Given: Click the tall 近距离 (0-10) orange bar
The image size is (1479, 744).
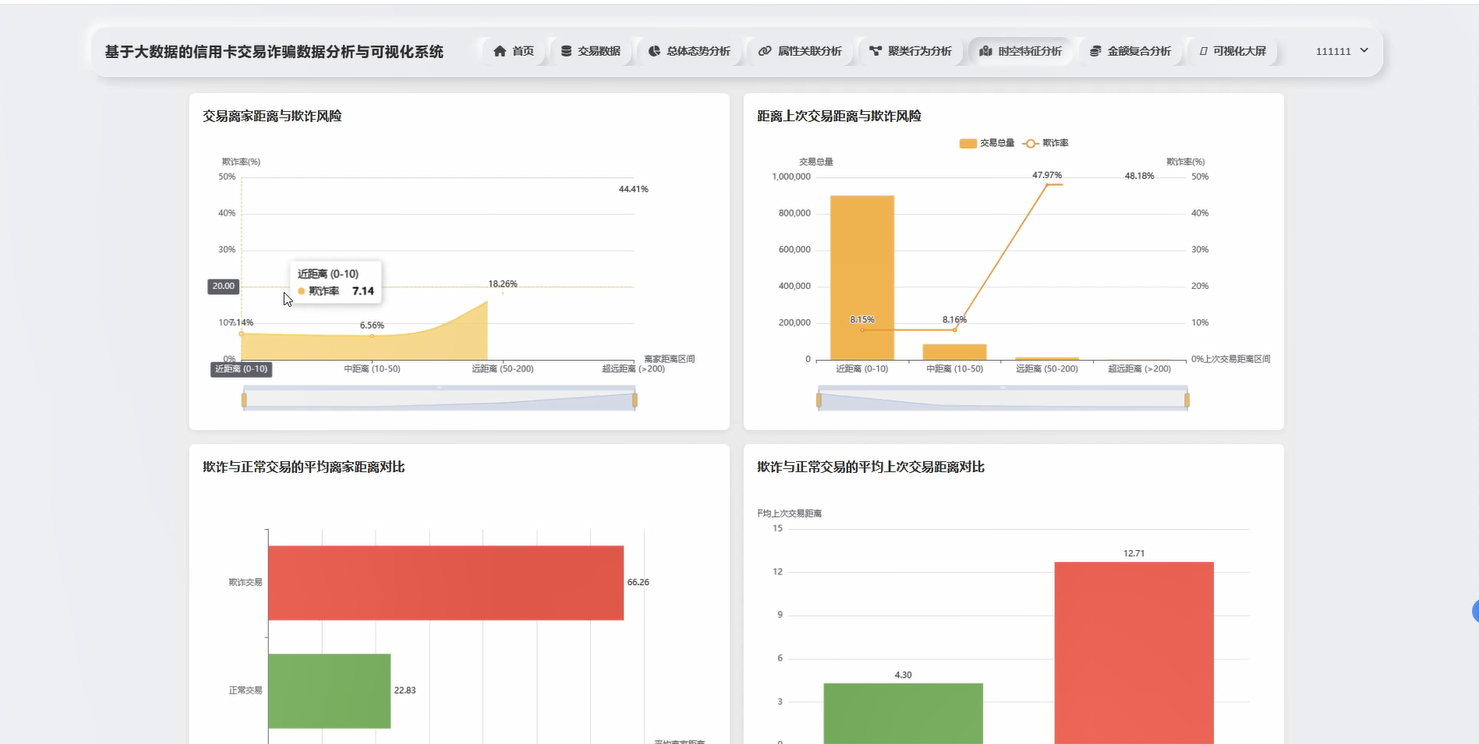Looking at the screenshot, I should click(x=862, y=278).
